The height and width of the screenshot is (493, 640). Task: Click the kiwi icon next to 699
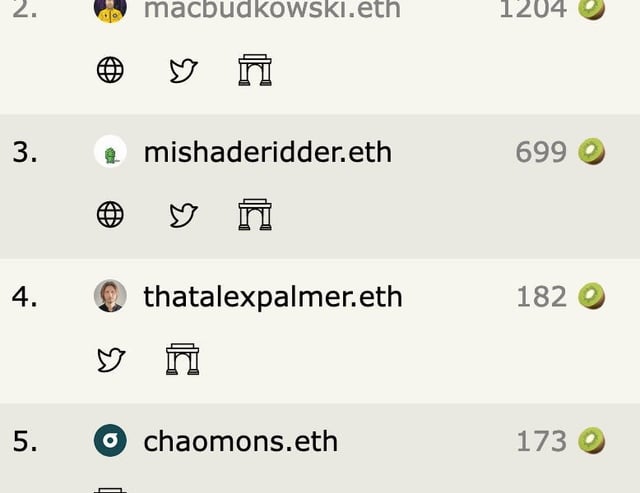(591, 151)
